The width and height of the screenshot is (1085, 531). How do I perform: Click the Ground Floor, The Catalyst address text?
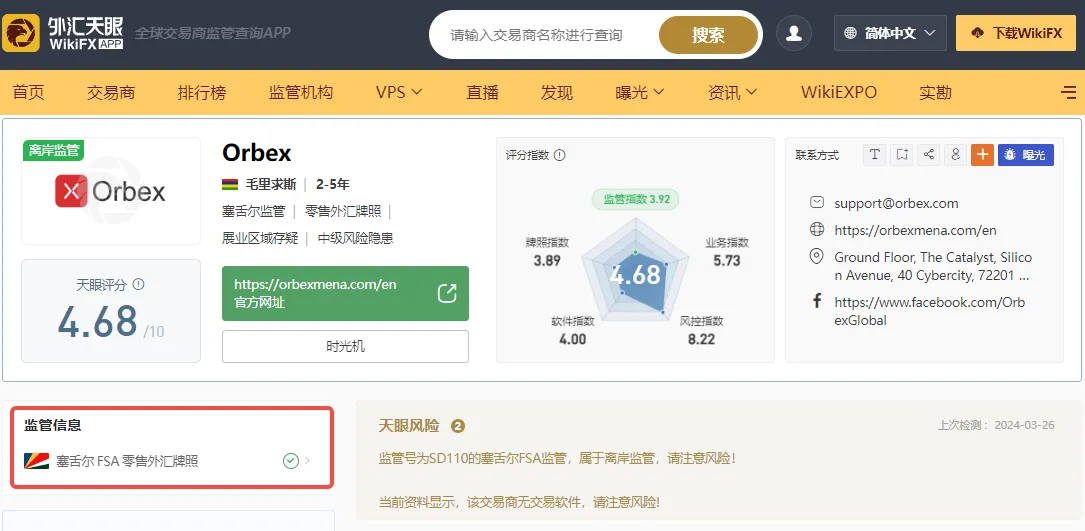[933, 266]
